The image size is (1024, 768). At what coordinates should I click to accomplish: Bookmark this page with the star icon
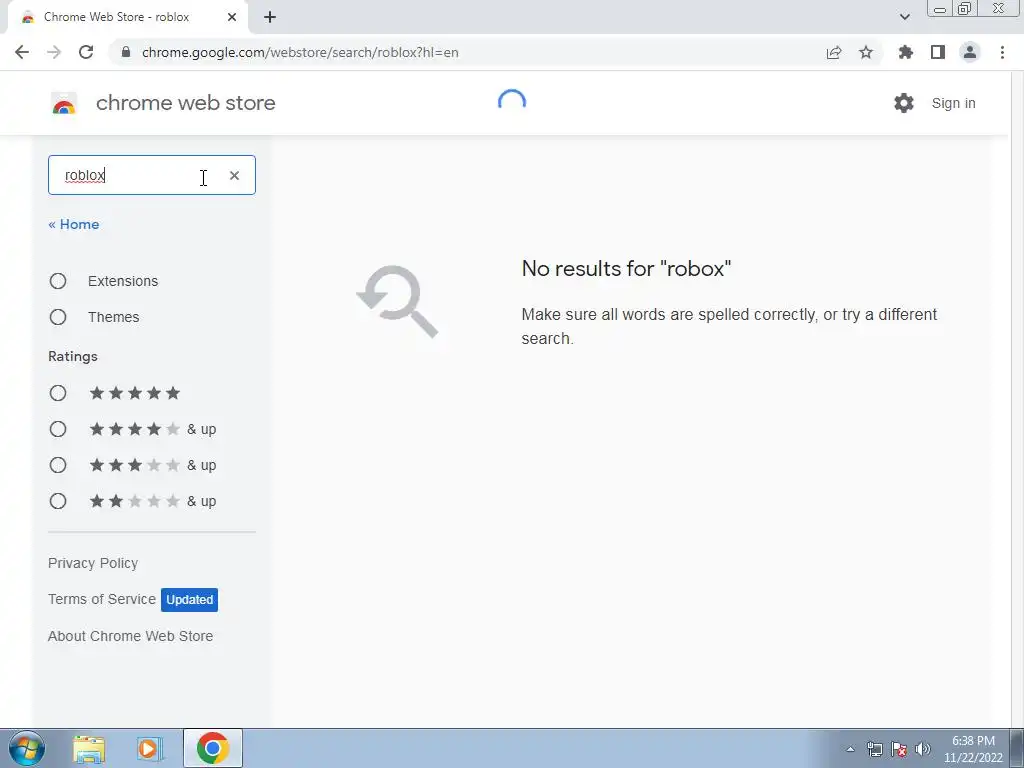click(x=866, y=52)
